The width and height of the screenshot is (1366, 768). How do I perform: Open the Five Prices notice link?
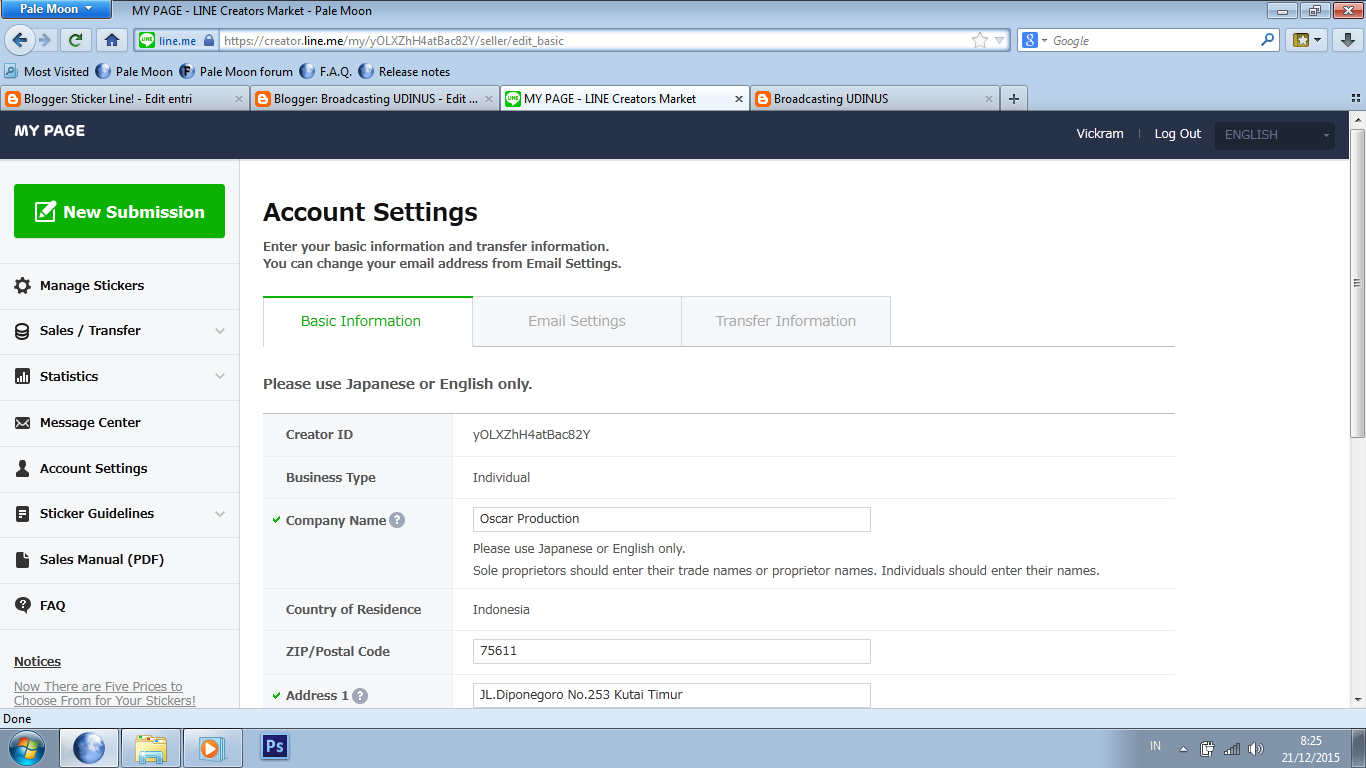tap(105, 694)
